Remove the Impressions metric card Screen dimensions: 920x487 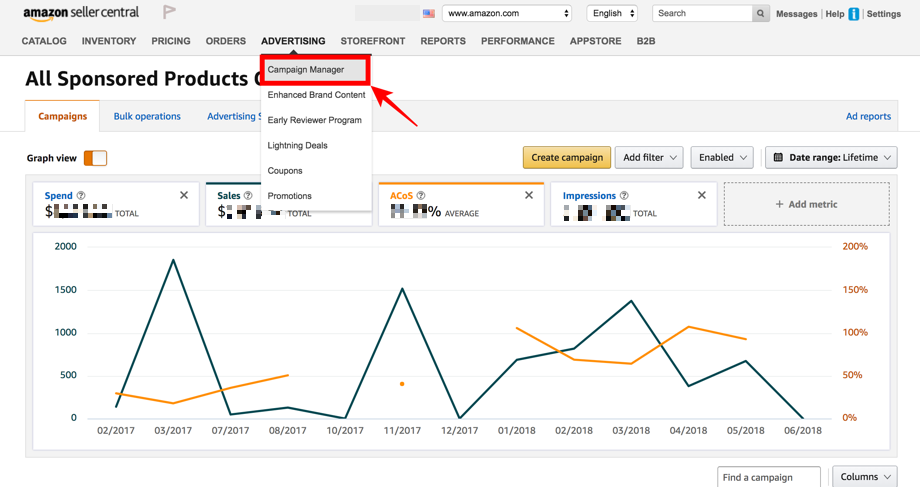pos(701,195)
